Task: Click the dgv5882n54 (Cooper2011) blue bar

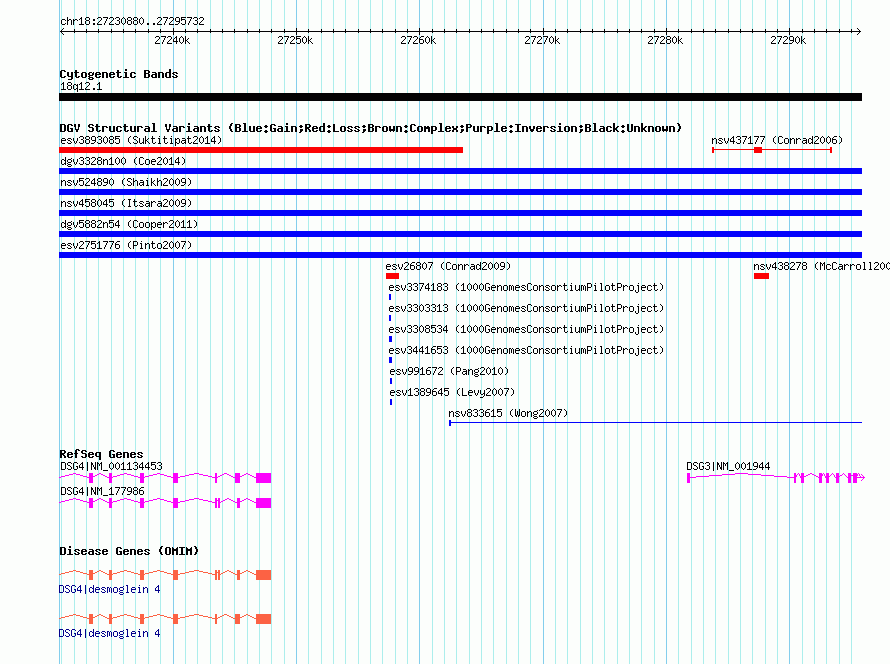Action: tap(460, 234)
